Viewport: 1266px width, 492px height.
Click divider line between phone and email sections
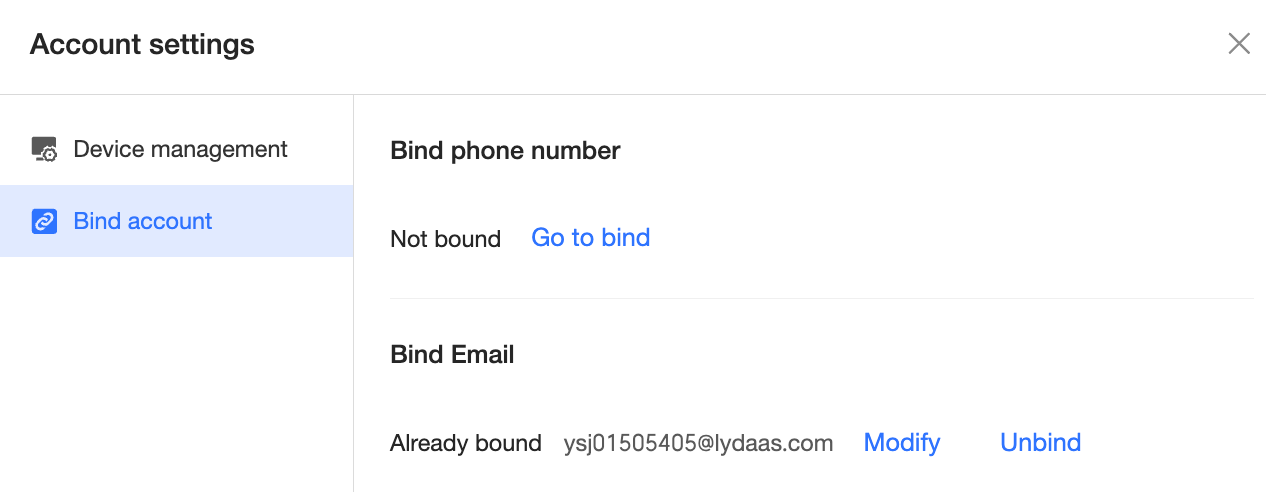click(x=821, y=298)
